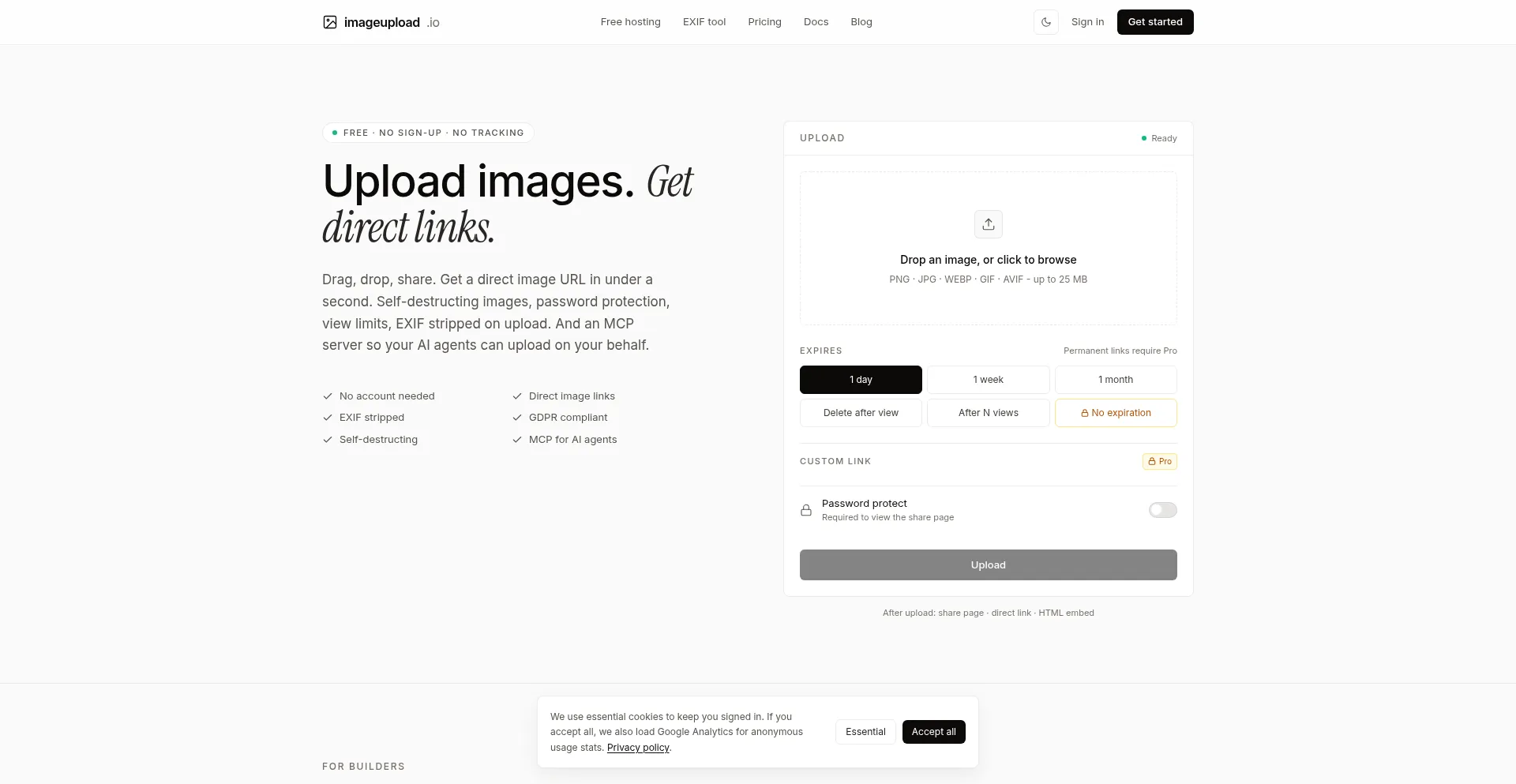Screen dimensions: 1516x784
Task: Choose After N views option
Action: click(989, 413)
